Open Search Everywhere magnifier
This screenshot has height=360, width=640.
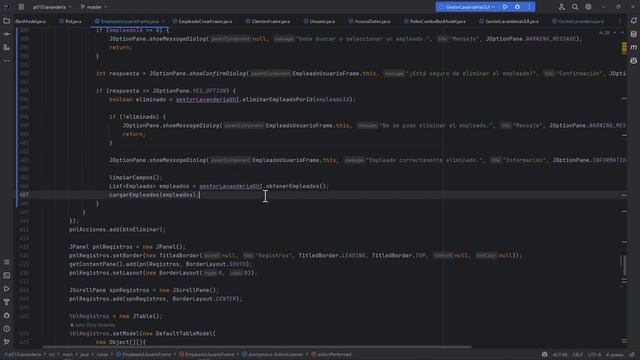pyautogui.click(x=575, y=7)
